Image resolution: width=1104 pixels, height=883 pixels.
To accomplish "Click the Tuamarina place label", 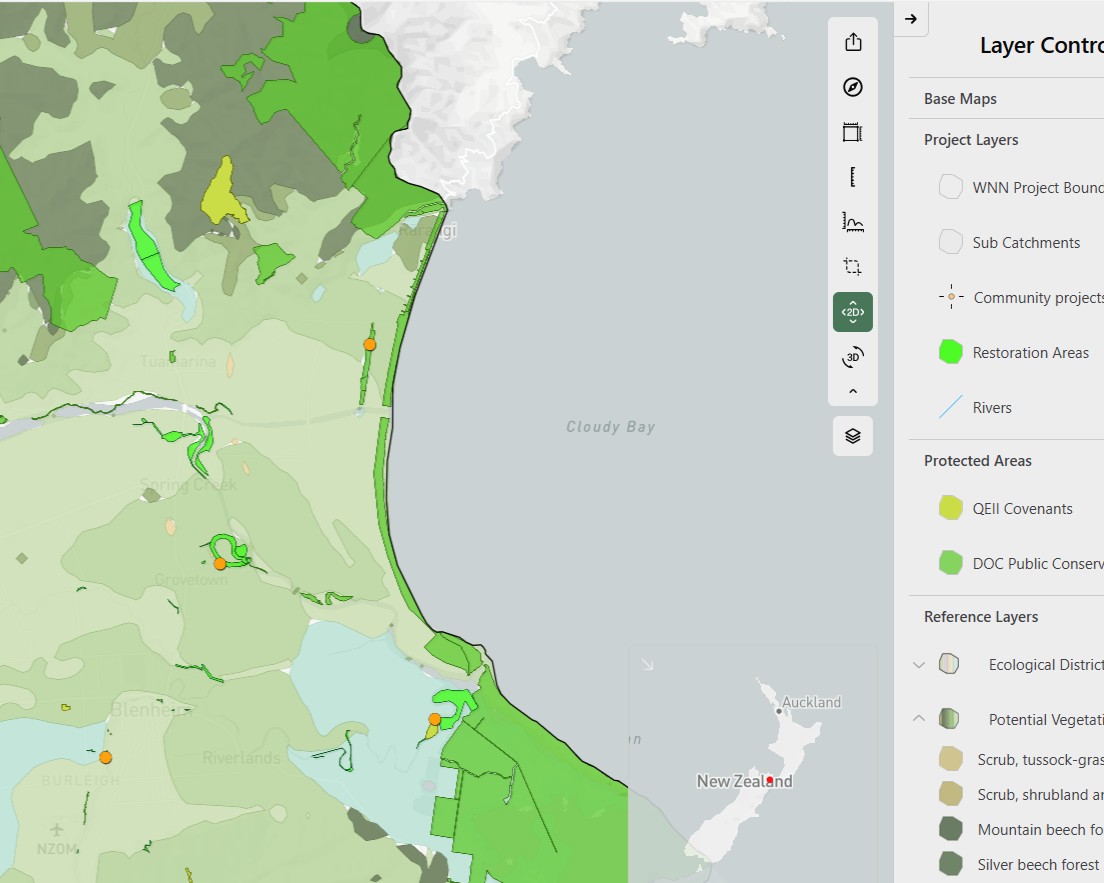I will click(x=177, y=361).
